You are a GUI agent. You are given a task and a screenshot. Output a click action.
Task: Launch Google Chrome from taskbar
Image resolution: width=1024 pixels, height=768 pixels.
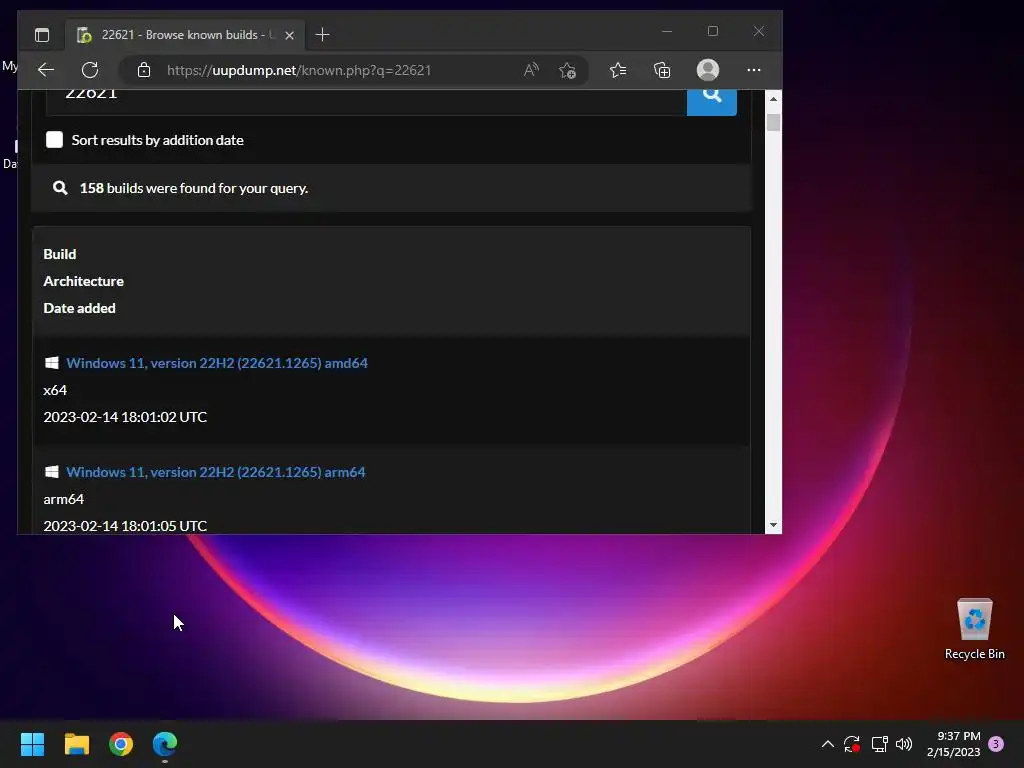coord(121,744)
